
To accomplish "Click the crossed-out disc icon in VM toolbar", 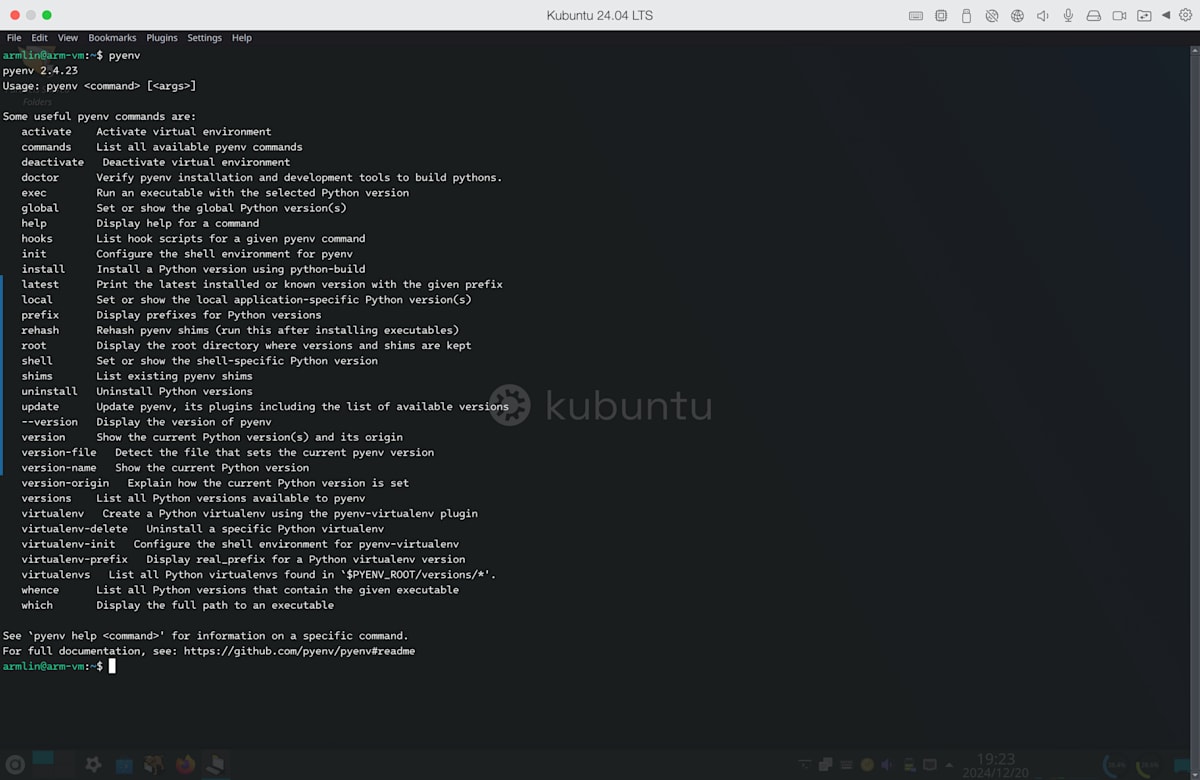I will (992, 16).
